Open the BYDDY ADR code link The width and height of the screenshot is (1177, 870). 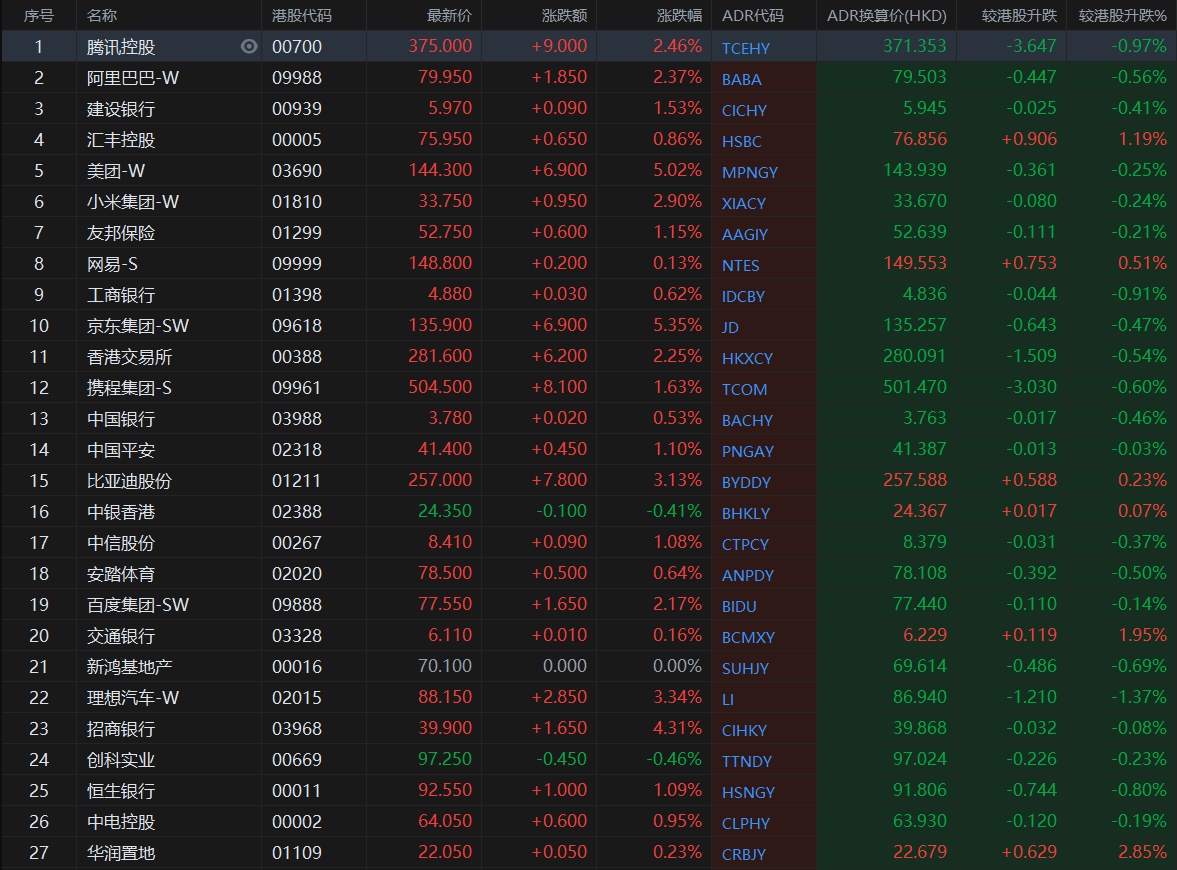pos(746,482)
